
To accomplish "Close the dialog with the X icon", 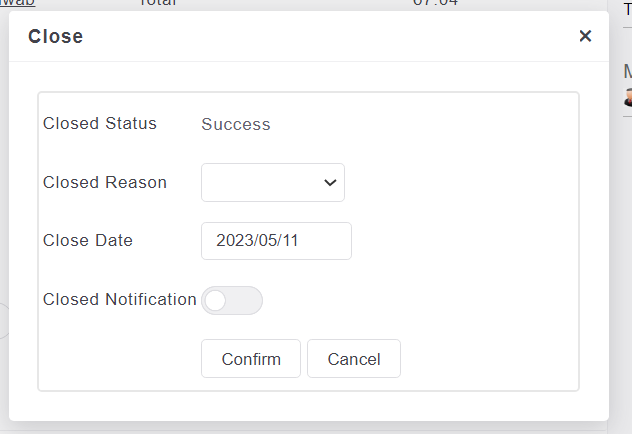I will click(x=585, y=36).
